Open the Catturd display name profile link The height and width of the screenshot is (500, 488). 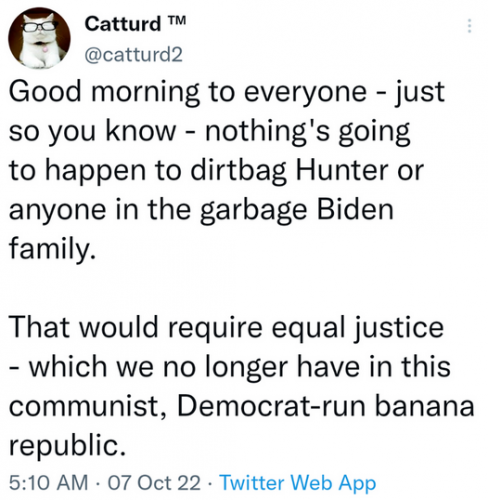pyautogui.click(x=122, y=24)
